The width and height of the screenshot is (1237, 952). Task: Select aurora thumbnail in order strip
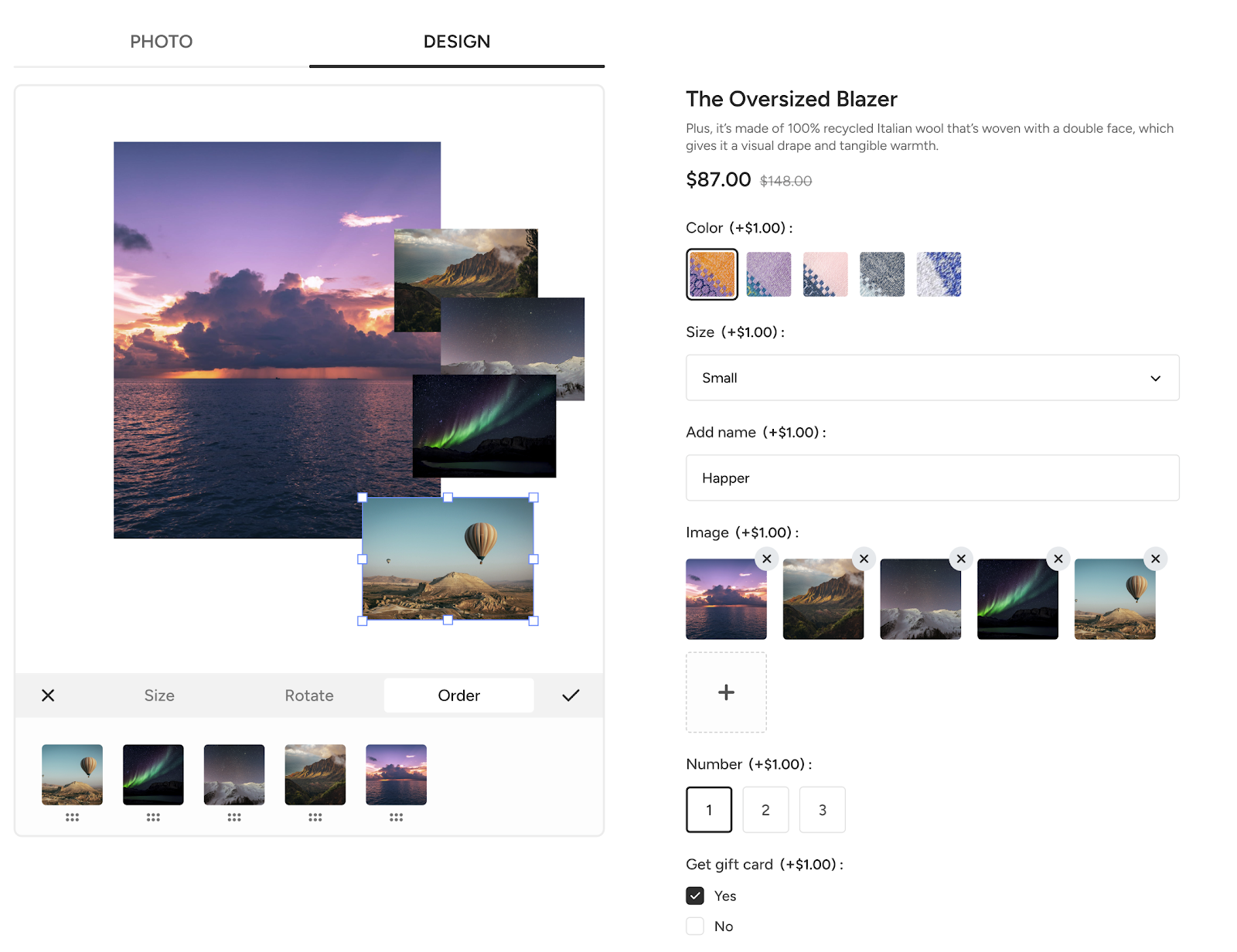point(153,774)
